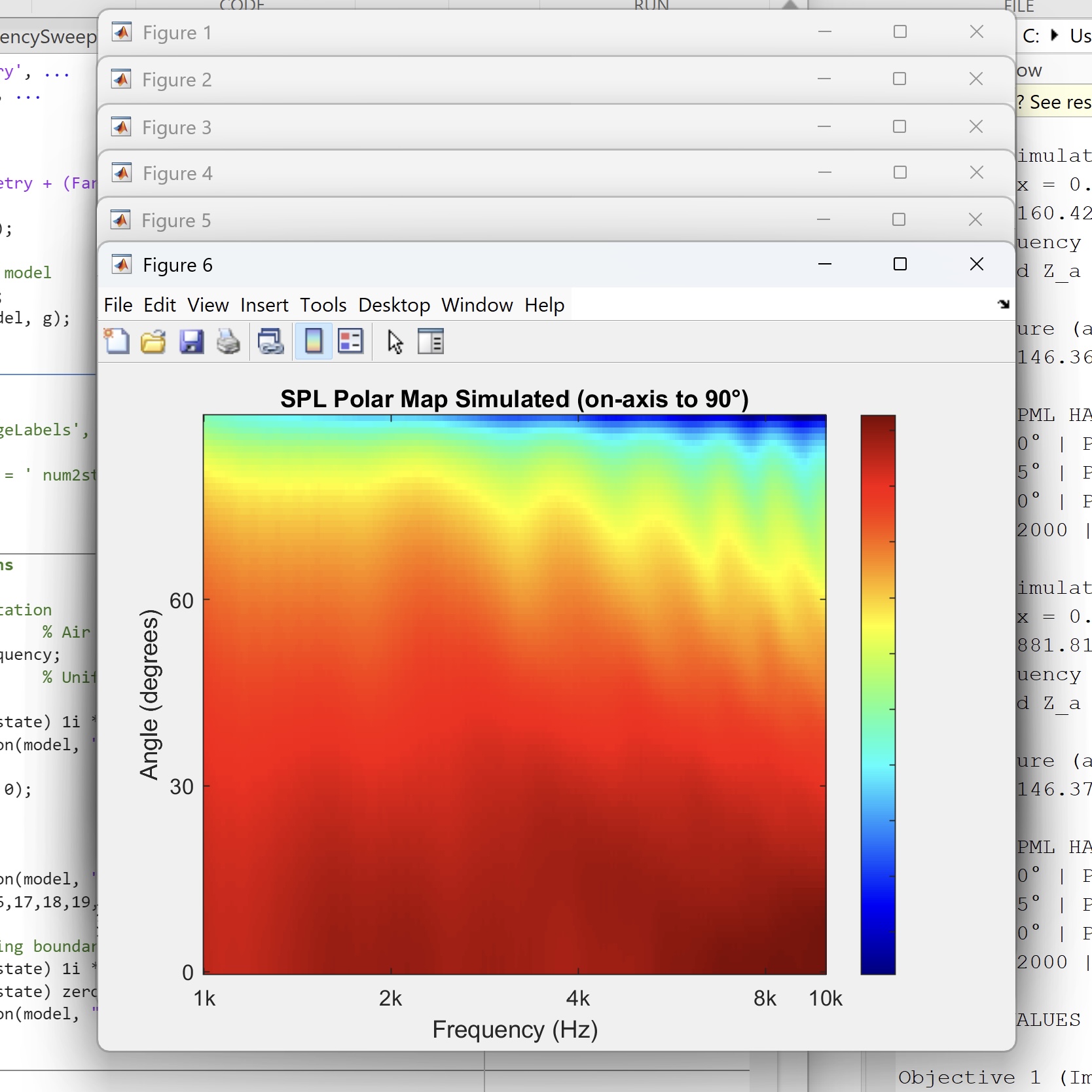Open the Tools menu
This screenshot has height=1092, width=1092.
pos(323,305)
